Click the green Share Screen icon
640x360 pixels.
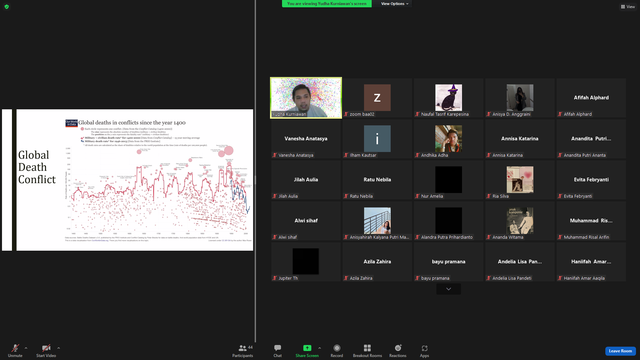coord(307,348)
